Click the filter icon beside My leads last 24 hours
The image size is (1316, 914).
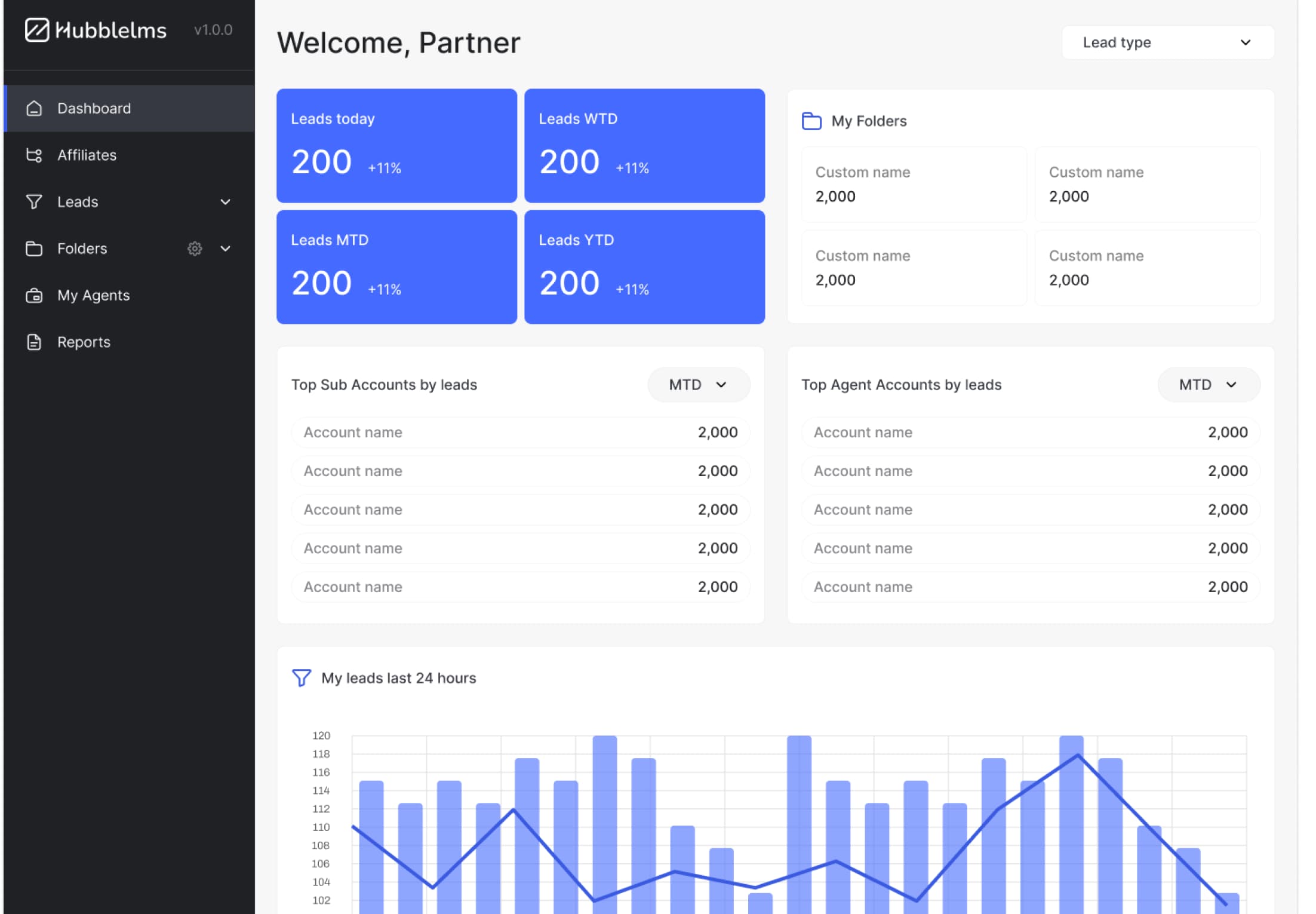(x=301, y=678)
